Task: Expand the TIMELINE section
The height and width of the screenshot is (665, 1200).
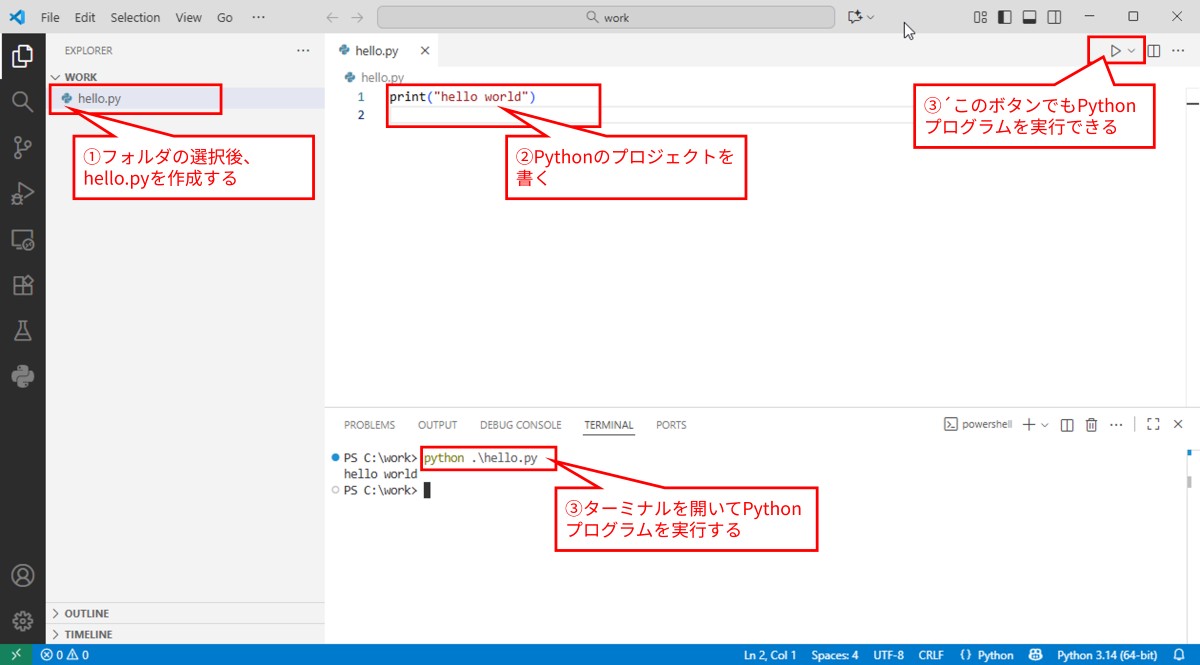Action: [x=88, y=634]
